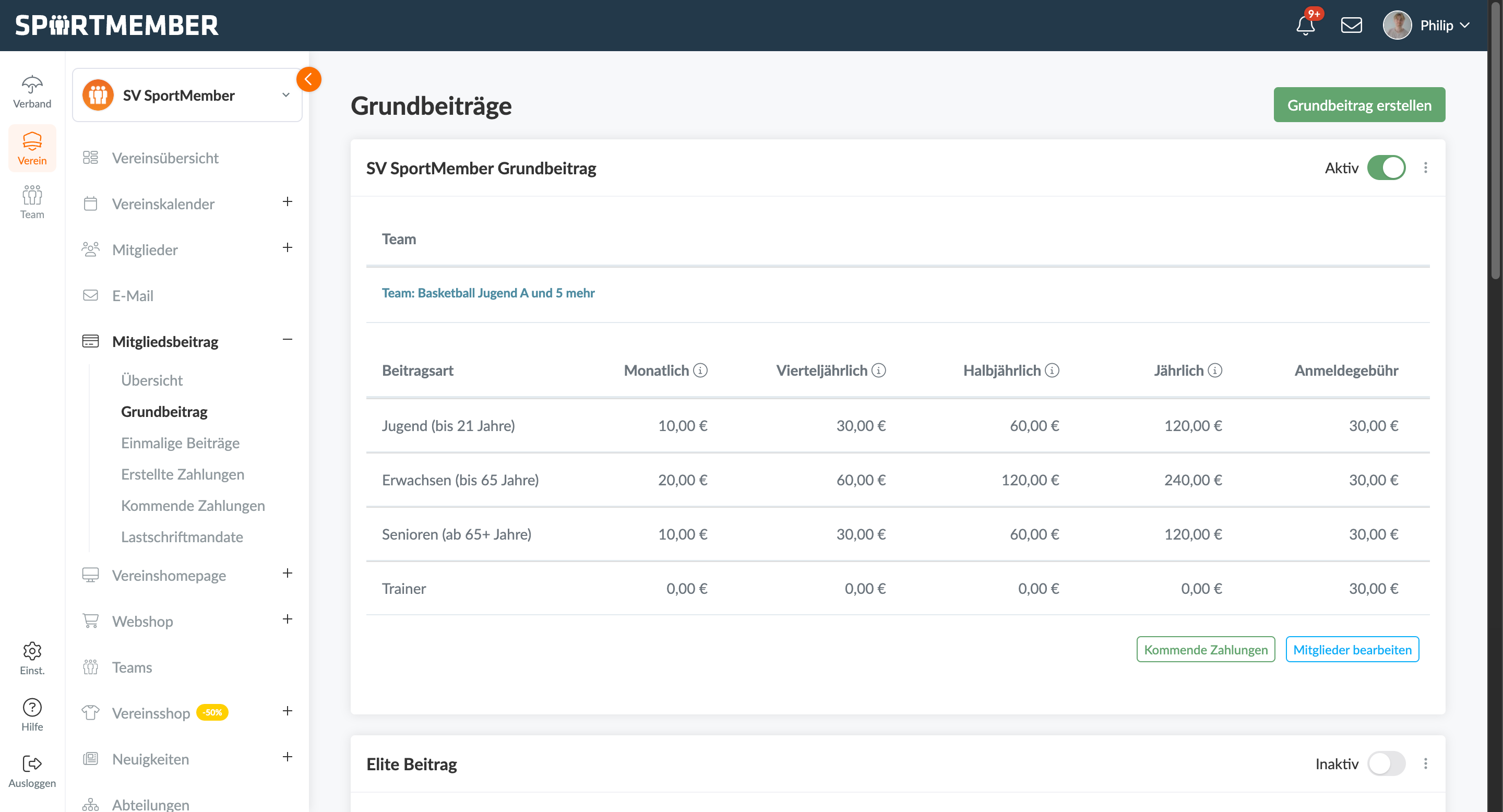Go to Einmalige Beiträge submenu
1503x812 pixels.
tap(180, 443)
